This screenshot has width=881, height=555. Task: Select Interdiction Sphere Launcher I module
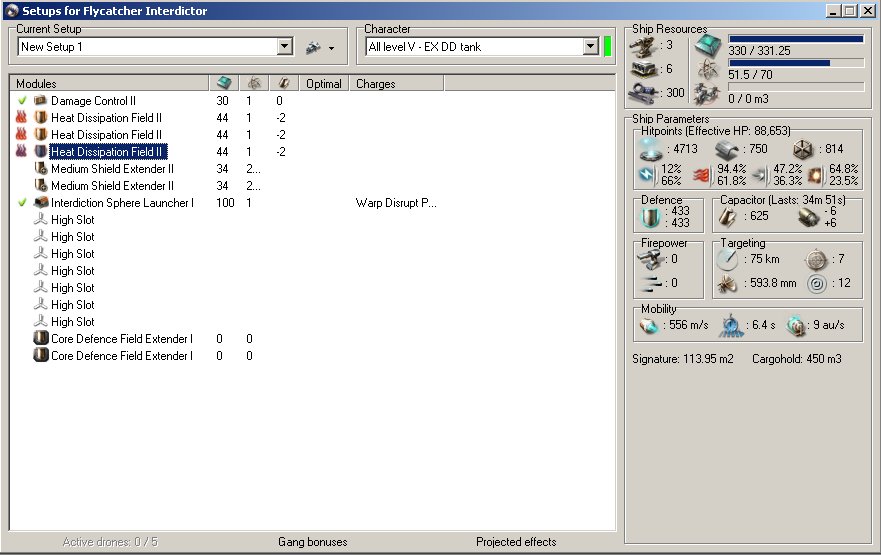click(122, 202)
